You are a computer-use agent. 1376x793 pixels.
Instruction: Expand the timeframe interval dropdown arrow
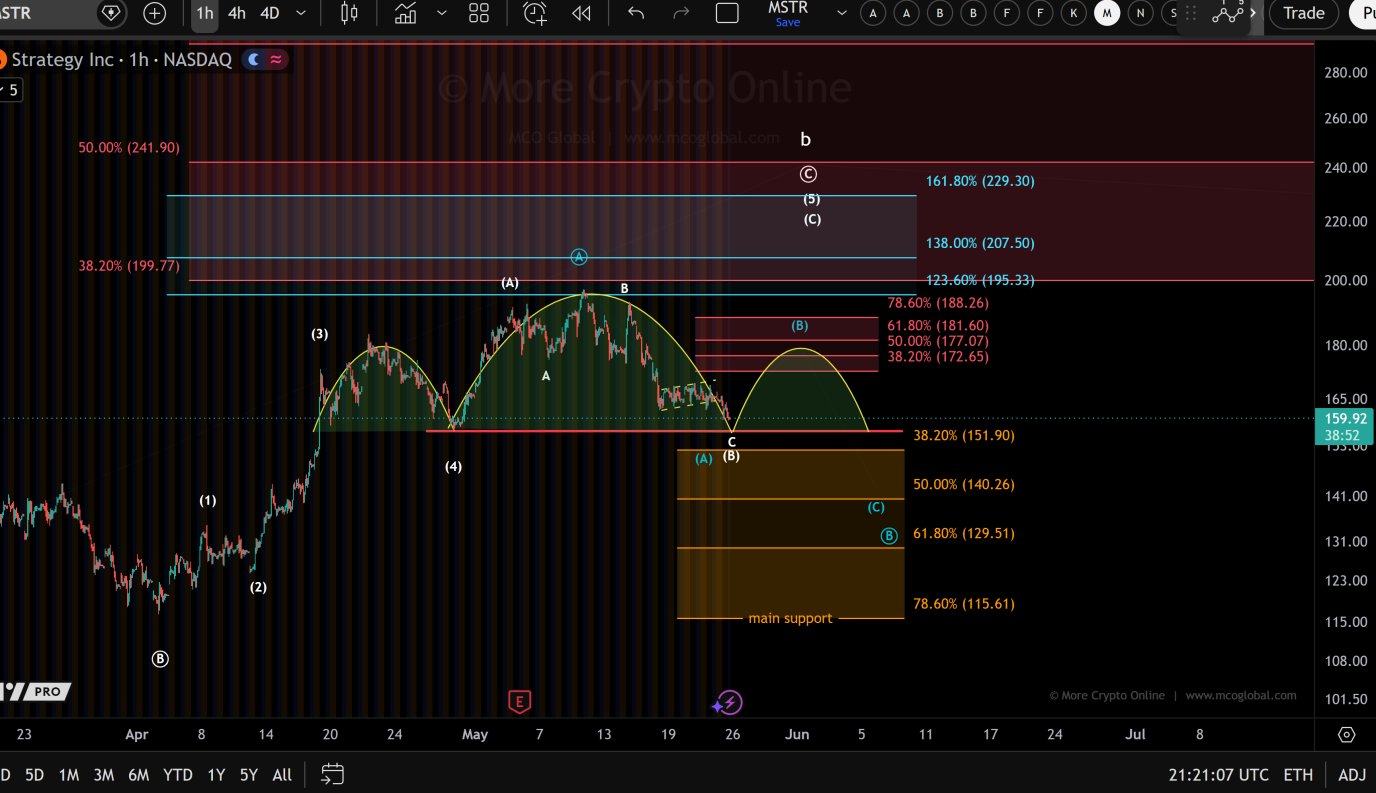tap(303, 13)
